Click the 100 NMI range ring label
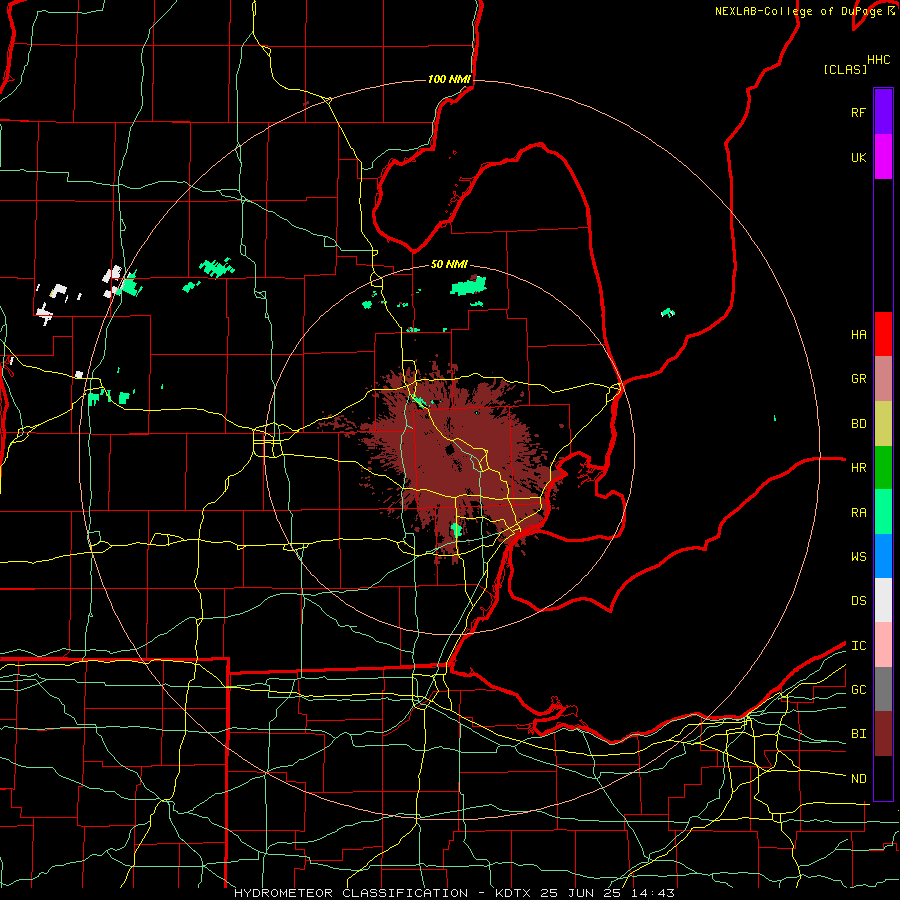 pyautogui.click(x=449, y=79)
